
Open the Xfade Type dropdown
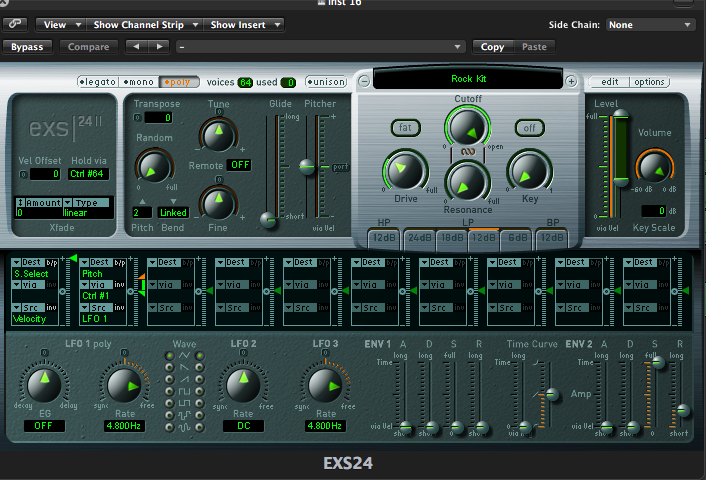click(x=86, y=203)
